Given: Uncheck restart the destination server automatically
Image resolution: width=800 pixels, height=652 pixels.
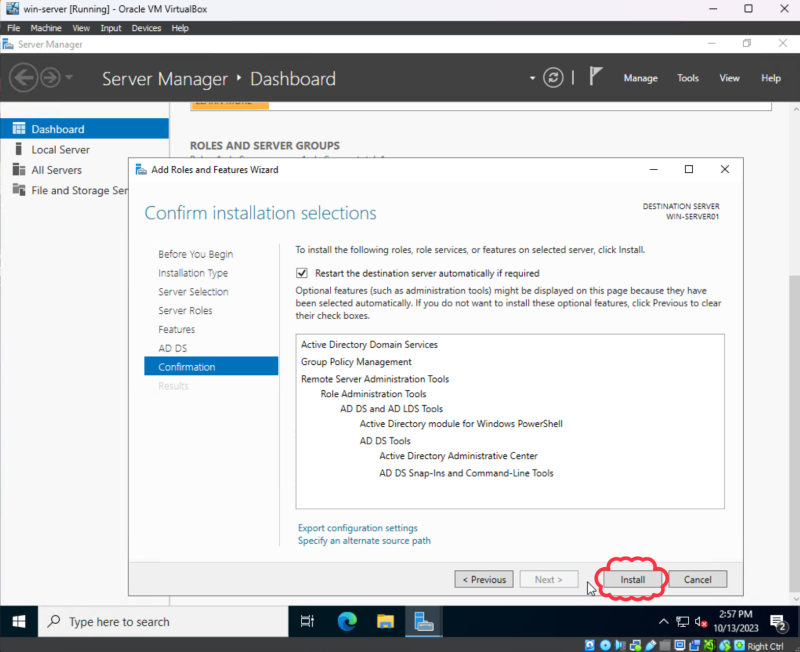Looking at the screenshot, I should pyautogui.click(x=301, y=273).
